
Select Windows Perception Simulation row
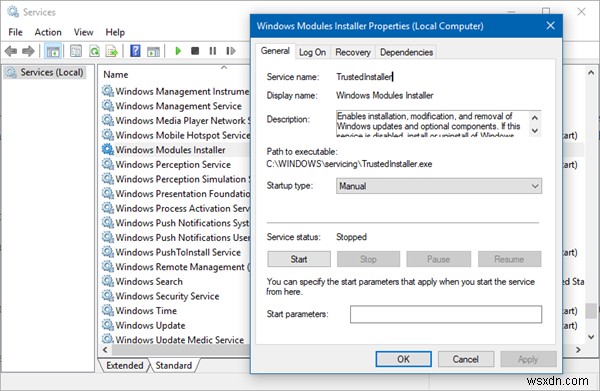click(x=175, y=179)
